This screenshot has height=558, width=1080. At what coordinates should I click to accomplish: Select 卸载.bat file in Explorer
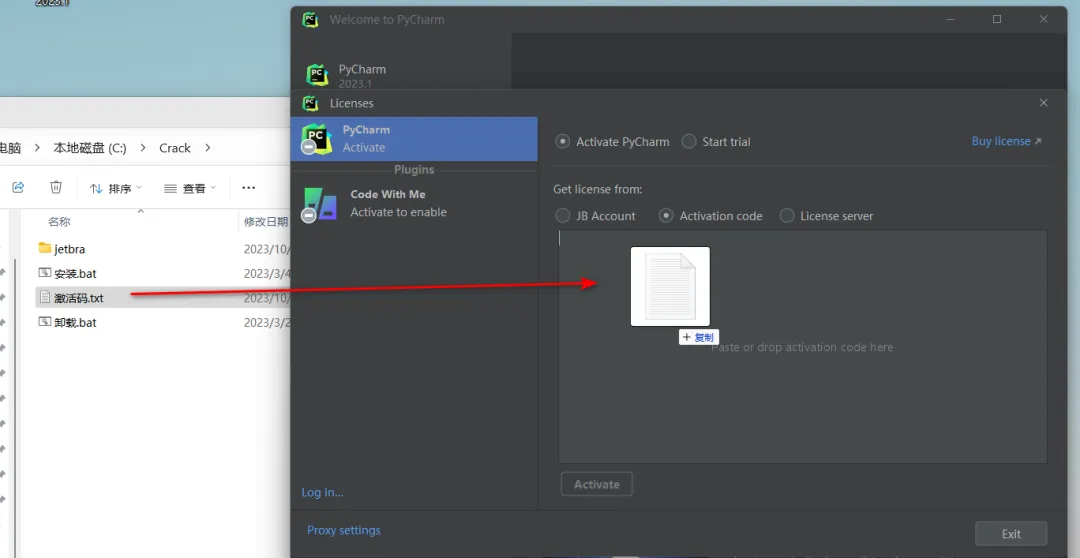pyautogui.click(x=75, y=322)
